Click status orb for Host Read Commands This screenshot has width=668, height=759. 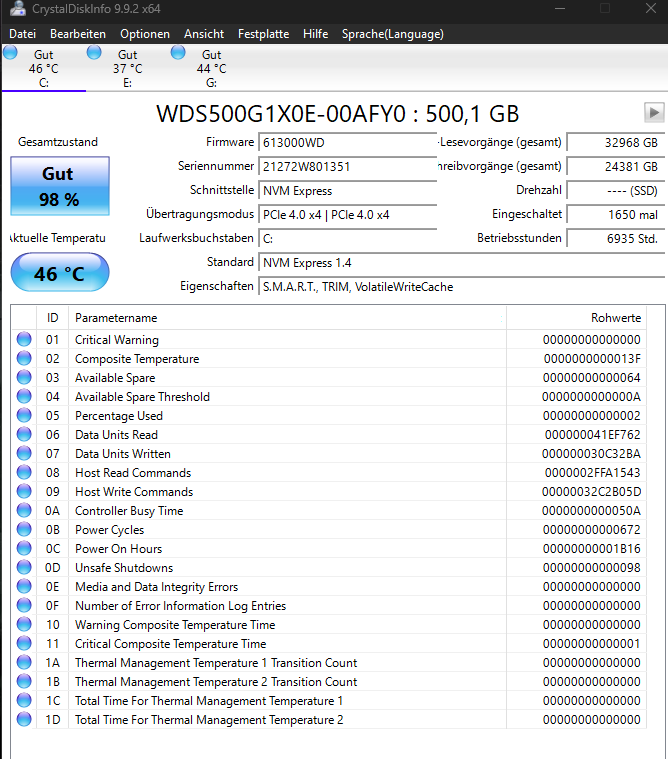point(24,472)
